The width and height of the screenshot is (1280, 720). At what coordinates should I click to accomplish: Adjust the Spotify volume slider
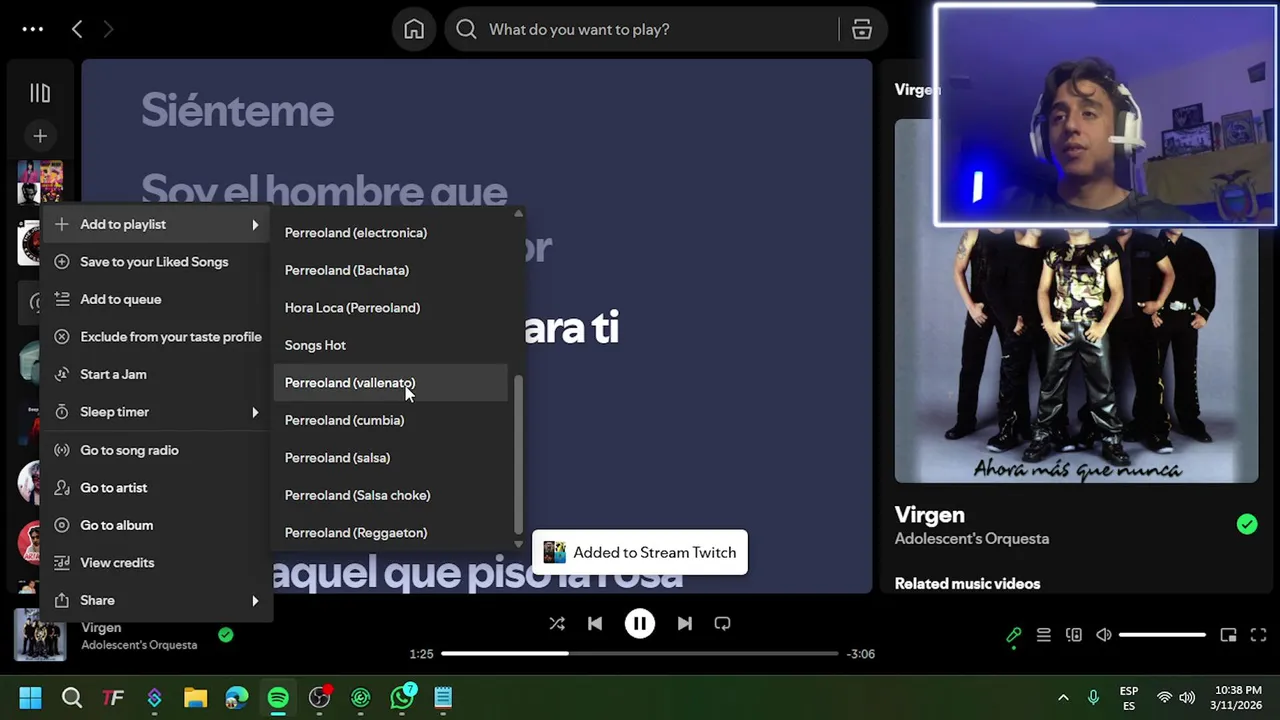1162,635
